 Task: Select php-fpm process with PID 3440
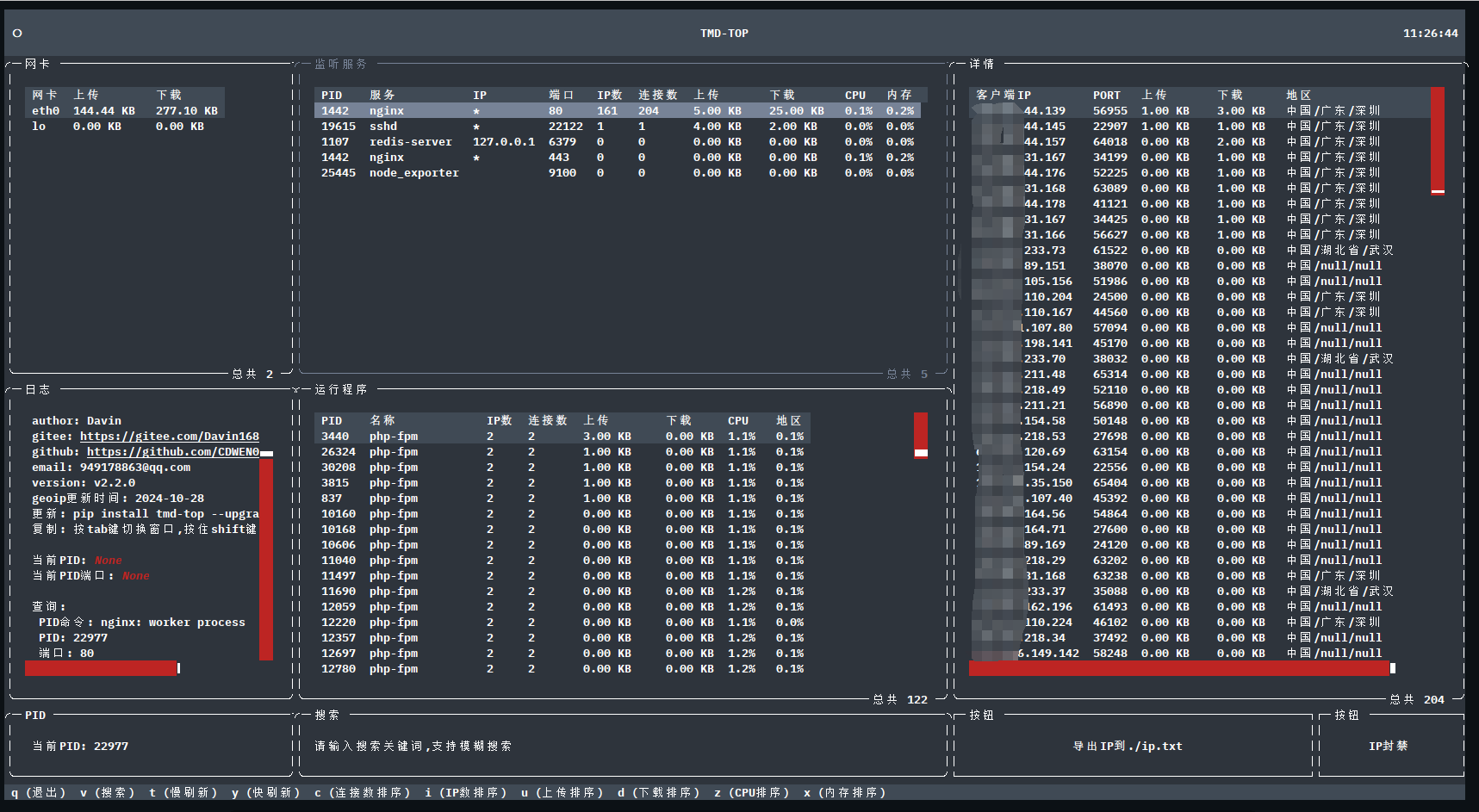(x=562, y=437)
